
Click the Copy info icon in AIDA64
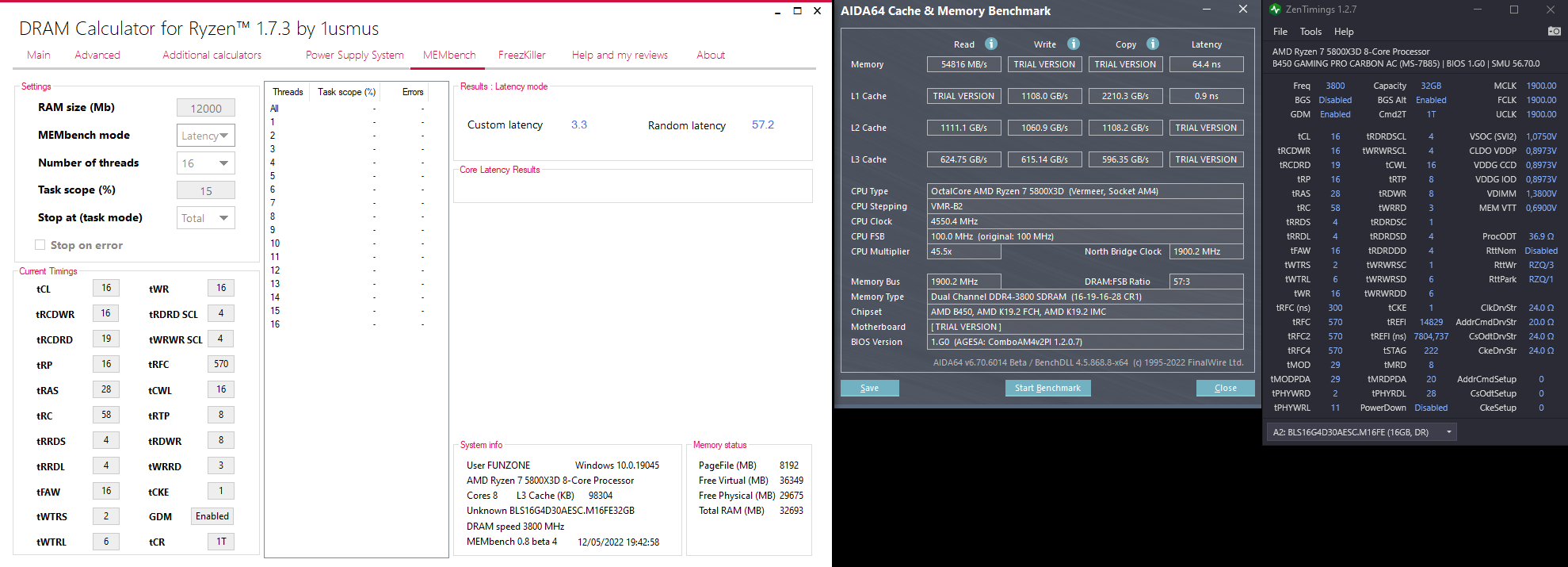click(x=1152, y=44)
